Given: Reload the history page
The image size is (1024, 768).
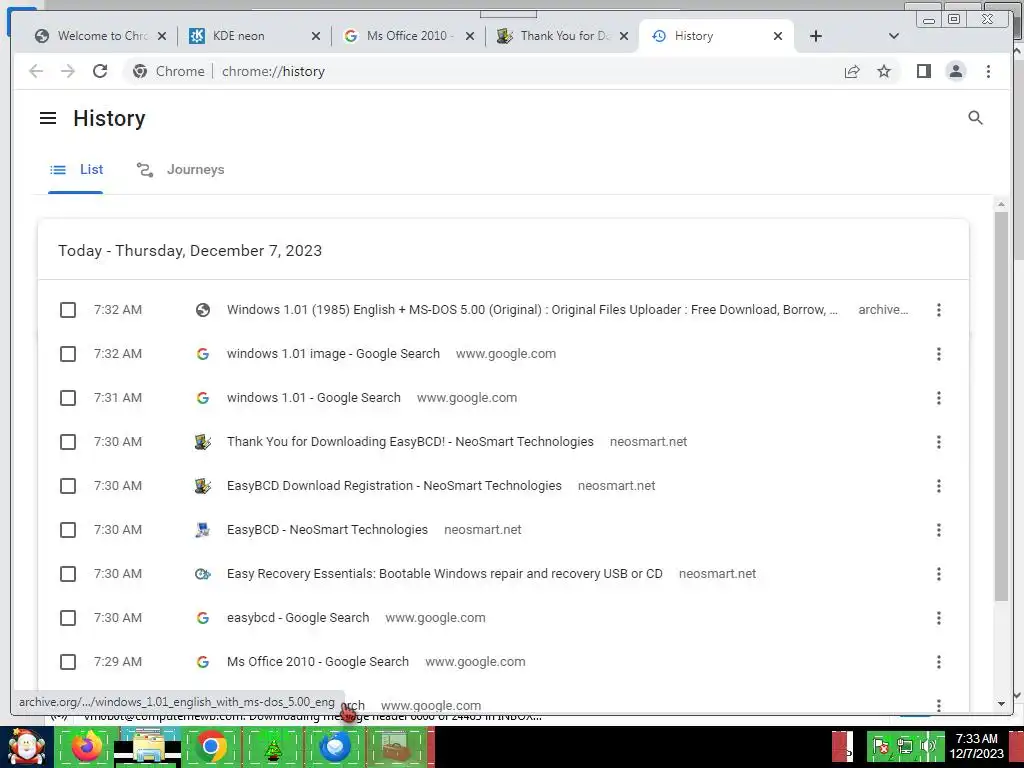Looking at the screenshot, I should tap(100, 71).
